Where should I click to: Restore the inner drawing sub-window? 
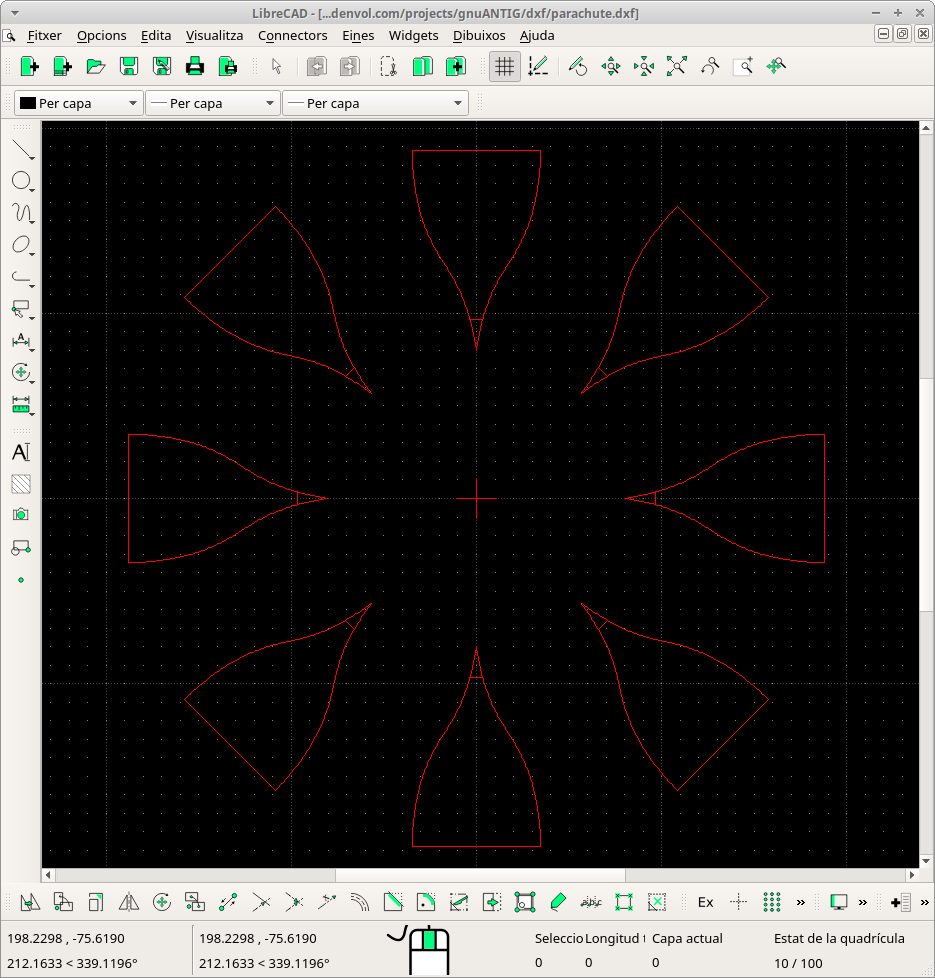(903, 34)
